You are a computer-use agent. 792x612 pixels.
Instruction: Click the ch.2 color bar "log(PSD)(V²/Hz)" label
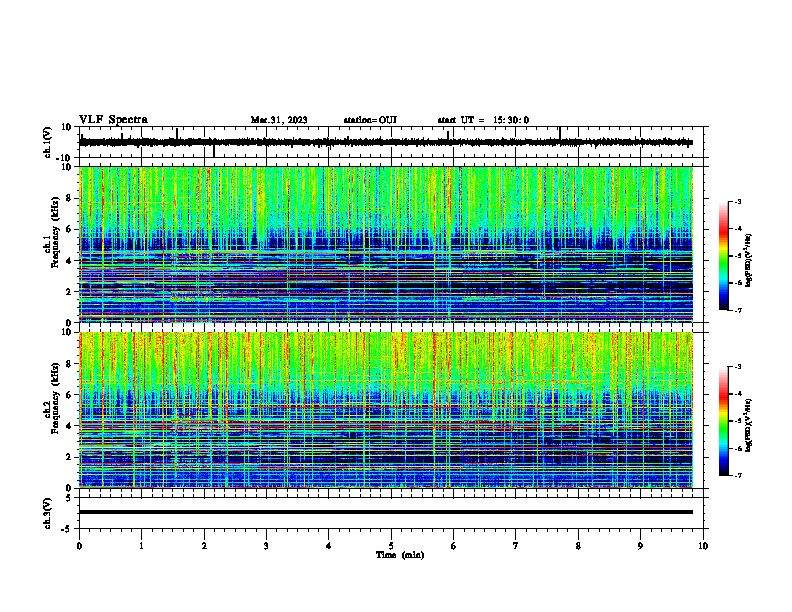(x=749, y=425)
